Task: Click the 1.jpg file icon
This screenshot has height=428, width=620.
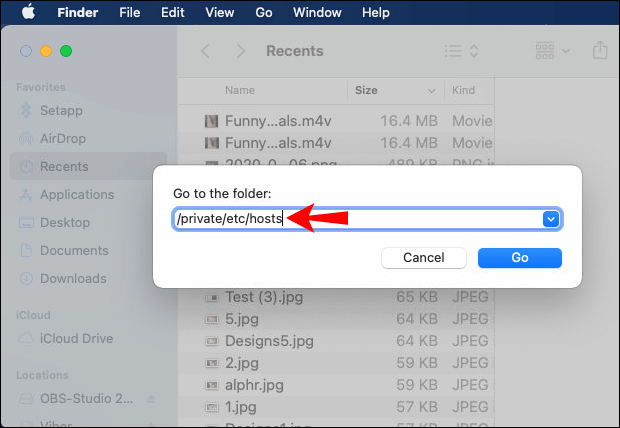Action: (212, 407)
